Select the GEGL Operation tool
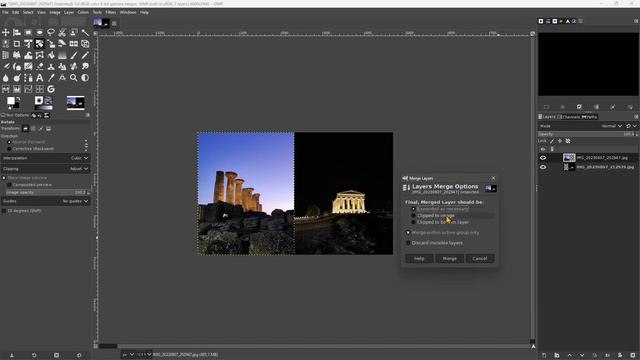This screenshot has width=640, height=360. coord(51,89)
